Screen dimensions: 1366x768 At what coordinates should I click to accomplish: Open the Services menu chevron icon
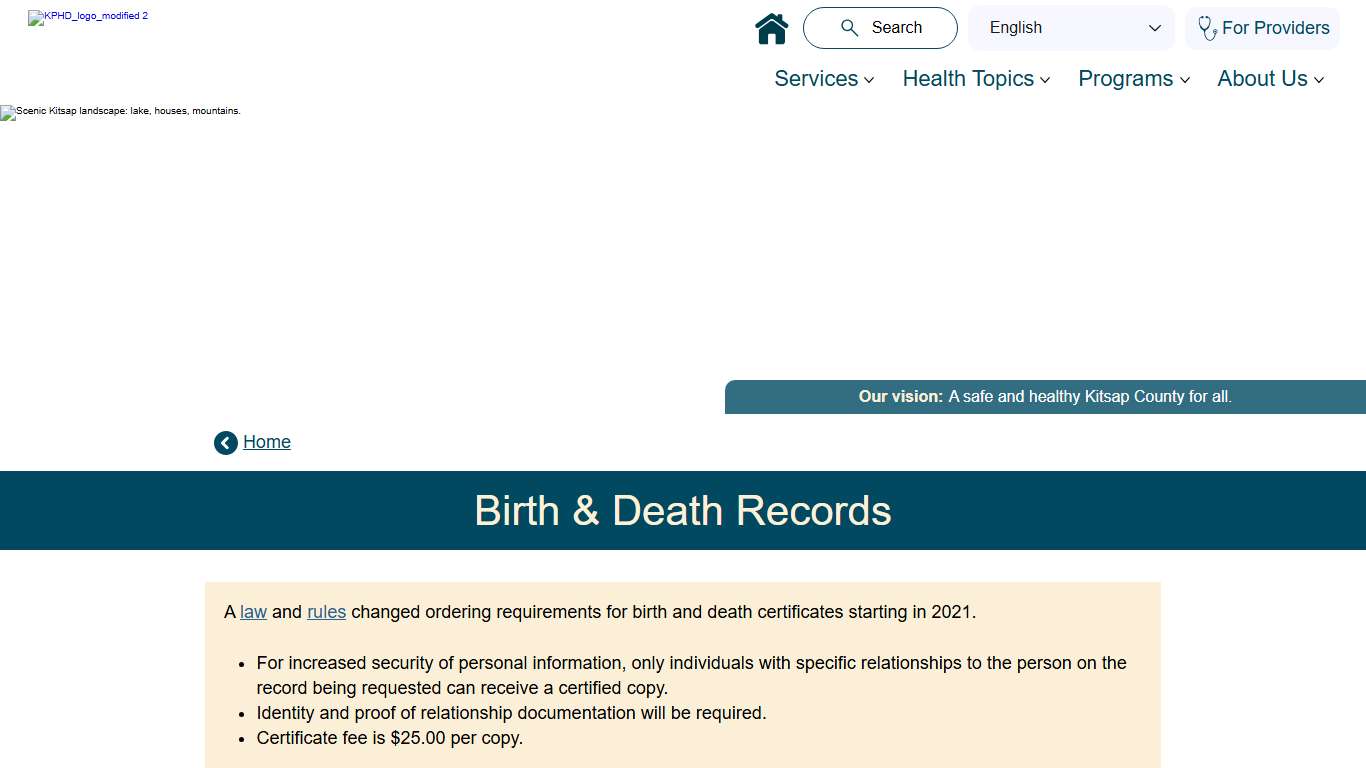pos(869,79)
